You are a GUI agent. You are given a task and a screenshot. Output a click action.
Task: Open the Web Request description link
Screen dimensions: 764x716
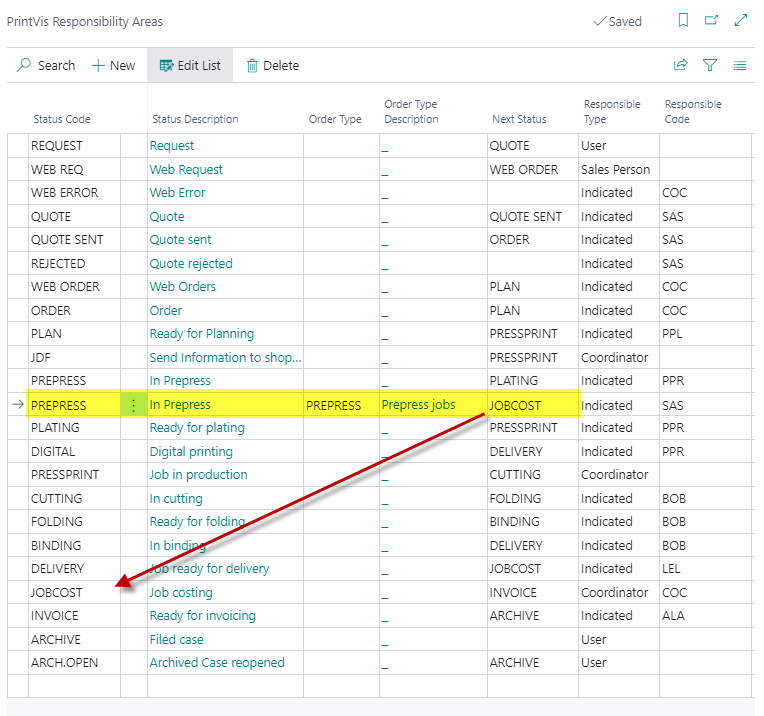pos(186,170)
